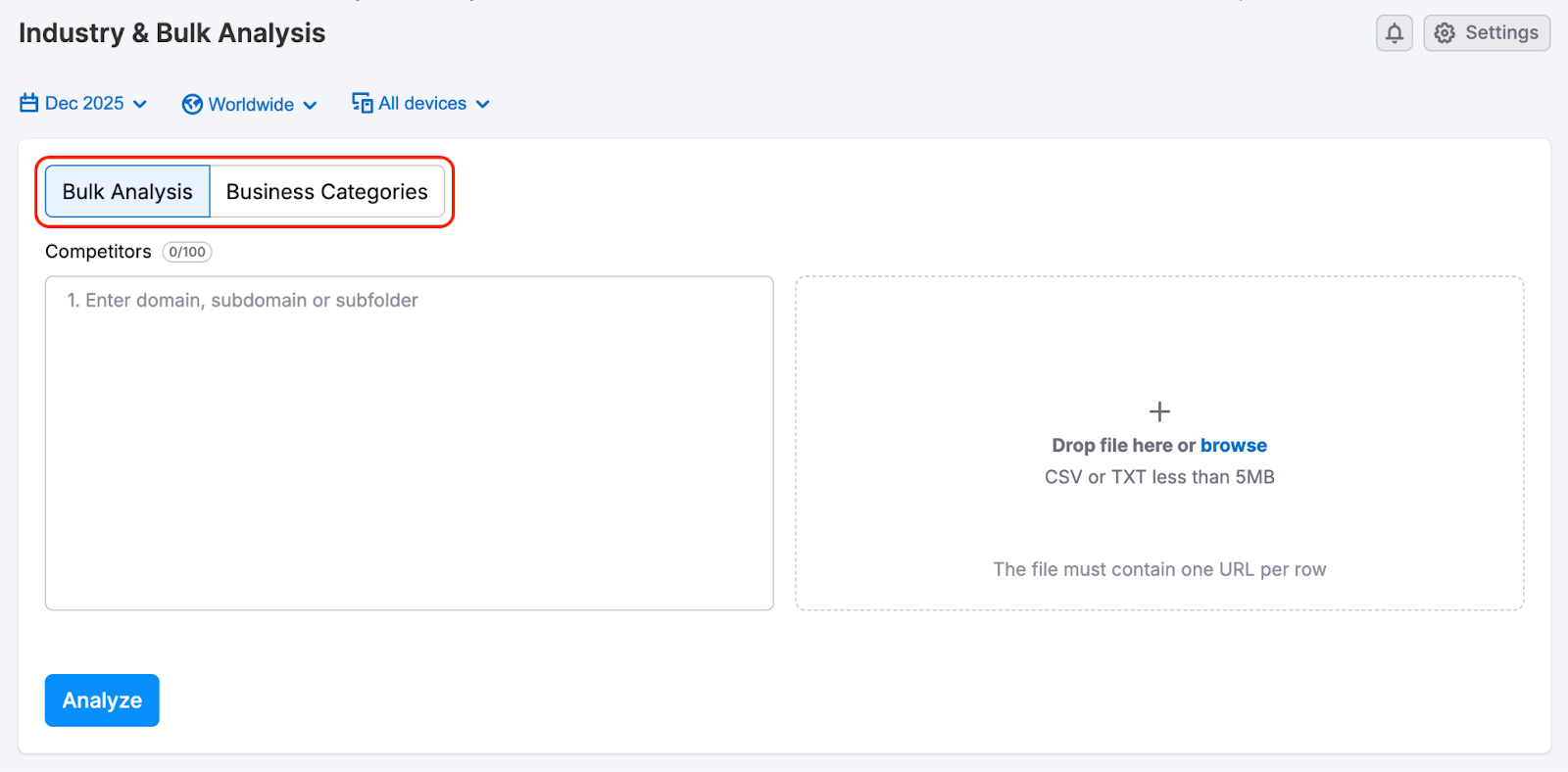The height and width of the screenshot is (772, 1568).
Task: Click the globe icon beside Worldwide
Action: [190, 104]
